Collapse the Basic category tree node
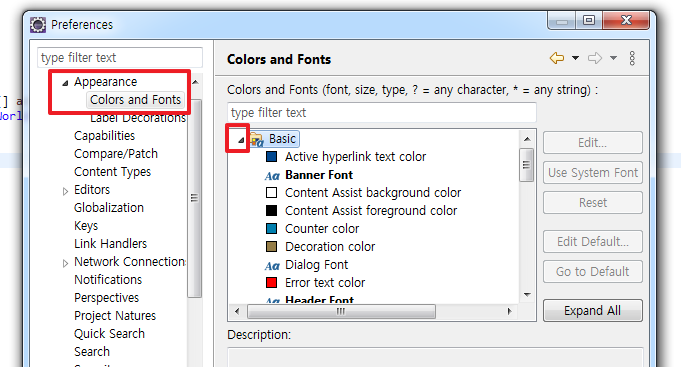 click(241, 140)
